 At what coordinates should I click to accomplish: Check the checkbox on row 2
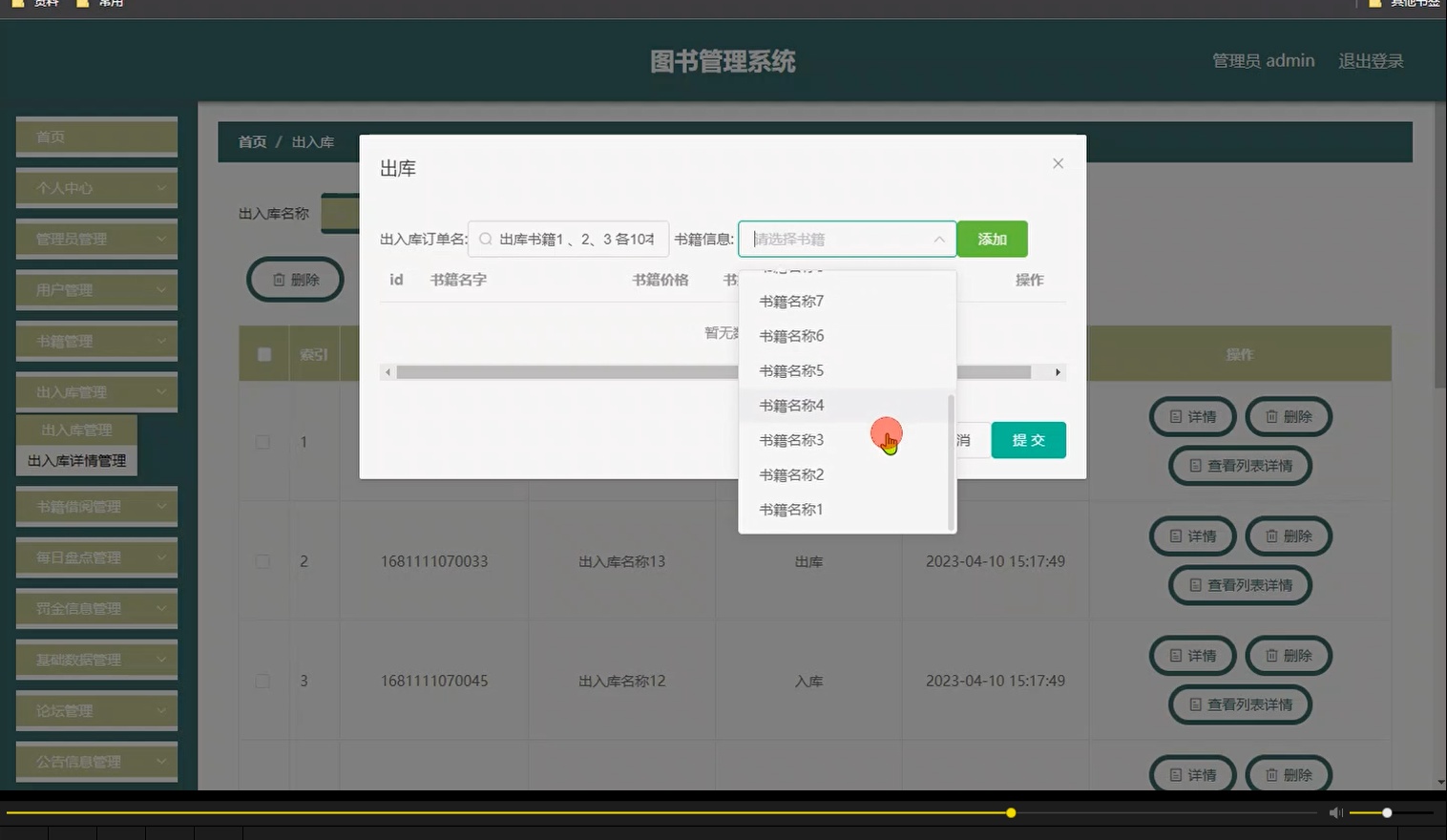[264, 561]
